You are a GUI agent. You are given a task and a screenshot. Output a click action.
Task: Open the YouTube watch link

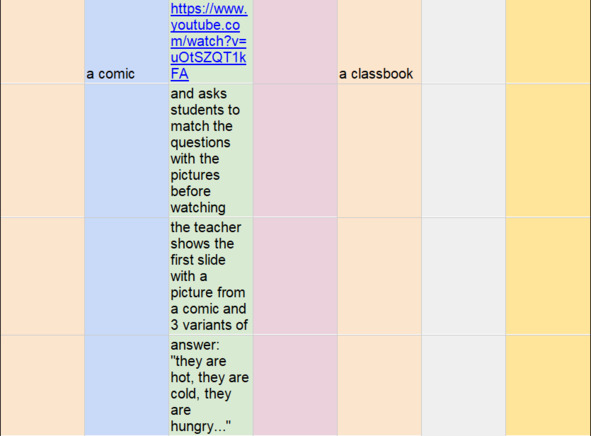(209, 41)
